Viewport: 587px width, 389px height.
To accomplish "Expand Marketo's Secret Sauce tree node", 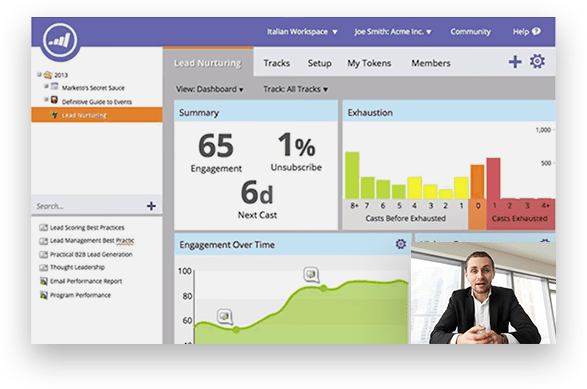I will point(46,86).
